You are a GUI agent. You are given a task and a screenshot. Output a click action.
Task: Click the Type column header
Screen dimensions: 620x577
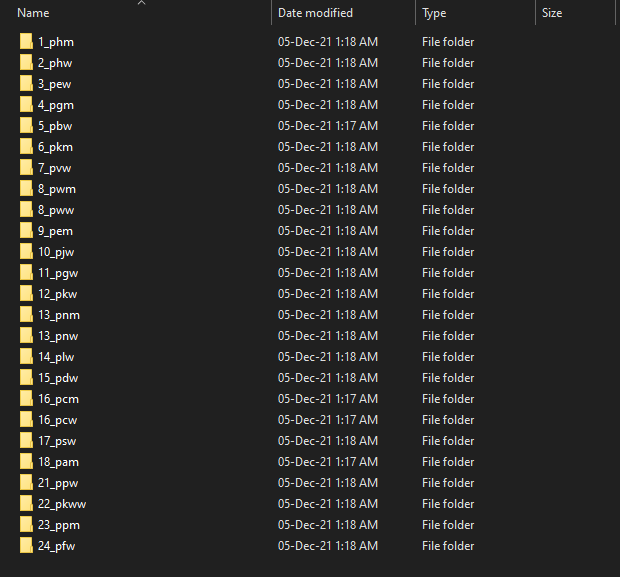click(434, 14)
